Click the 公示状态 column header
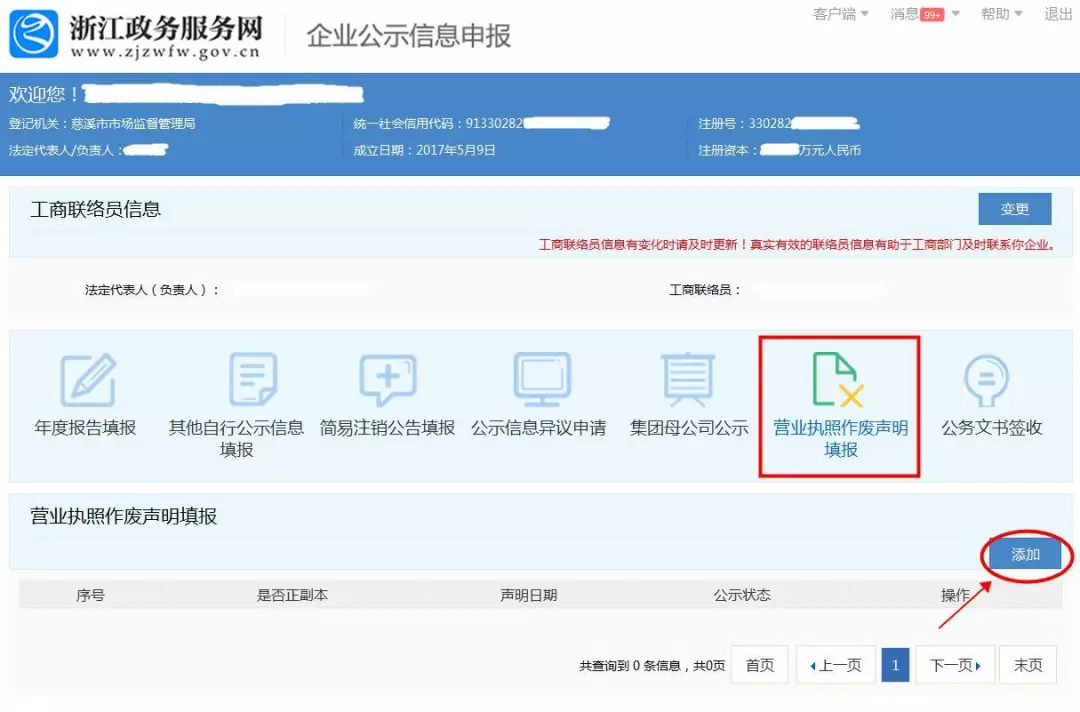 tap(742, 595)
